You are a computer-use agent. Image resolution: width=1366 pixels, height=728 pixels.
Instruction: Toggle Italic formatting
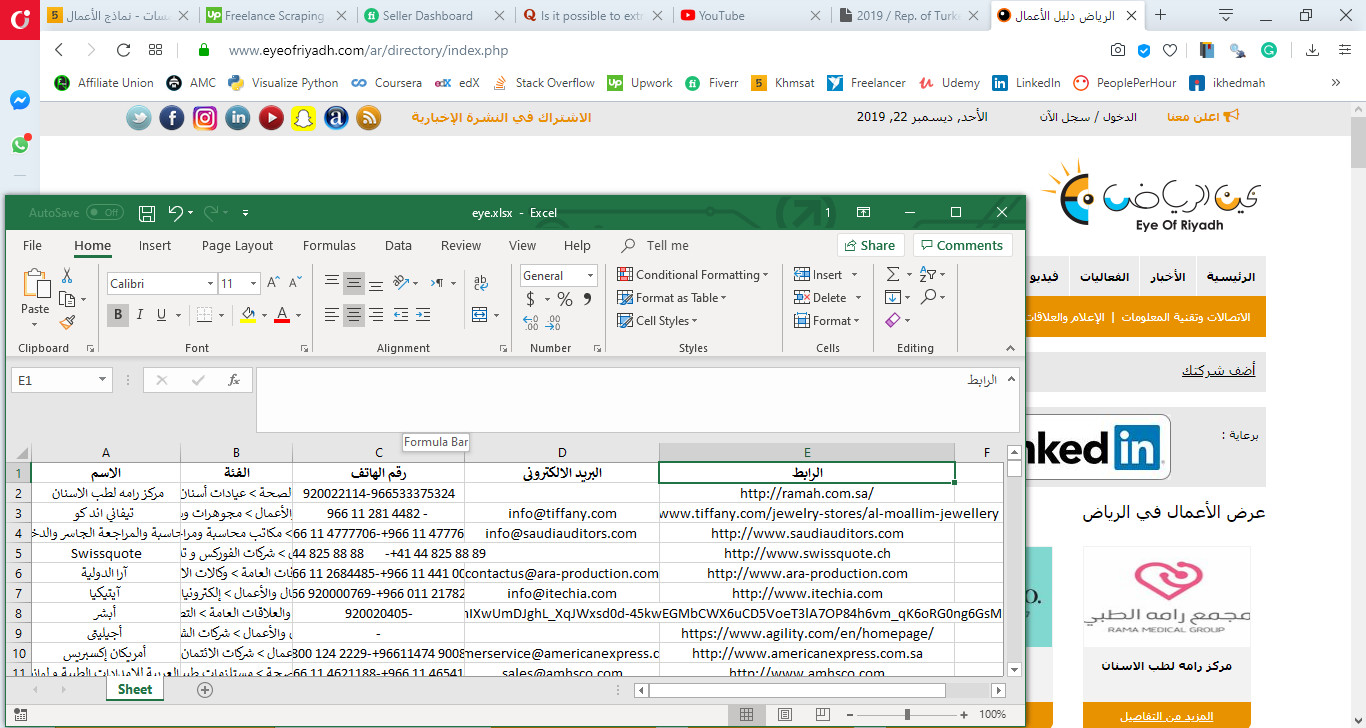pos(140,315)
